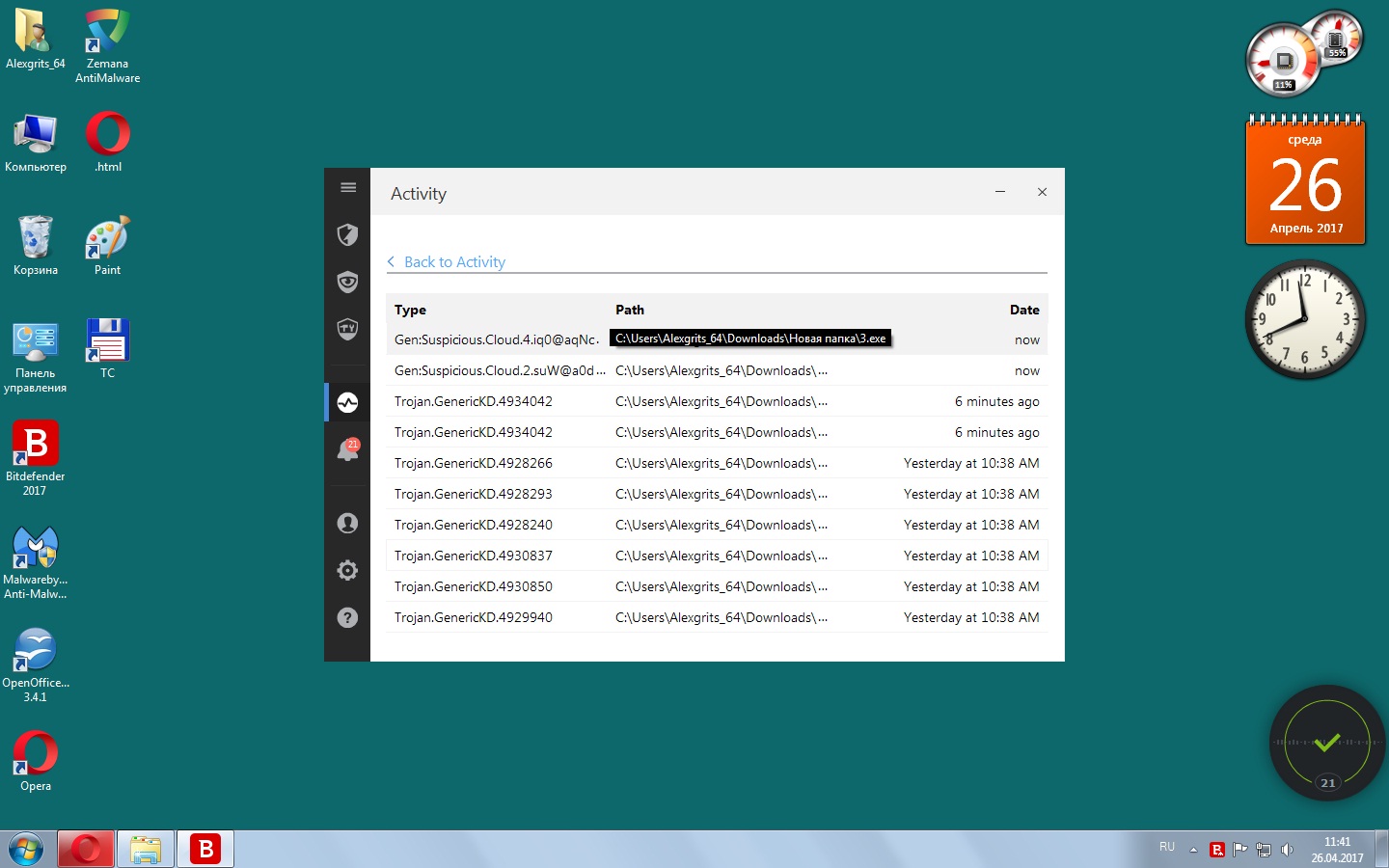
Task: Select row Gen:Suspicious.Cloud.4.iq0@aqNc
Action: (x=717, y=339)
